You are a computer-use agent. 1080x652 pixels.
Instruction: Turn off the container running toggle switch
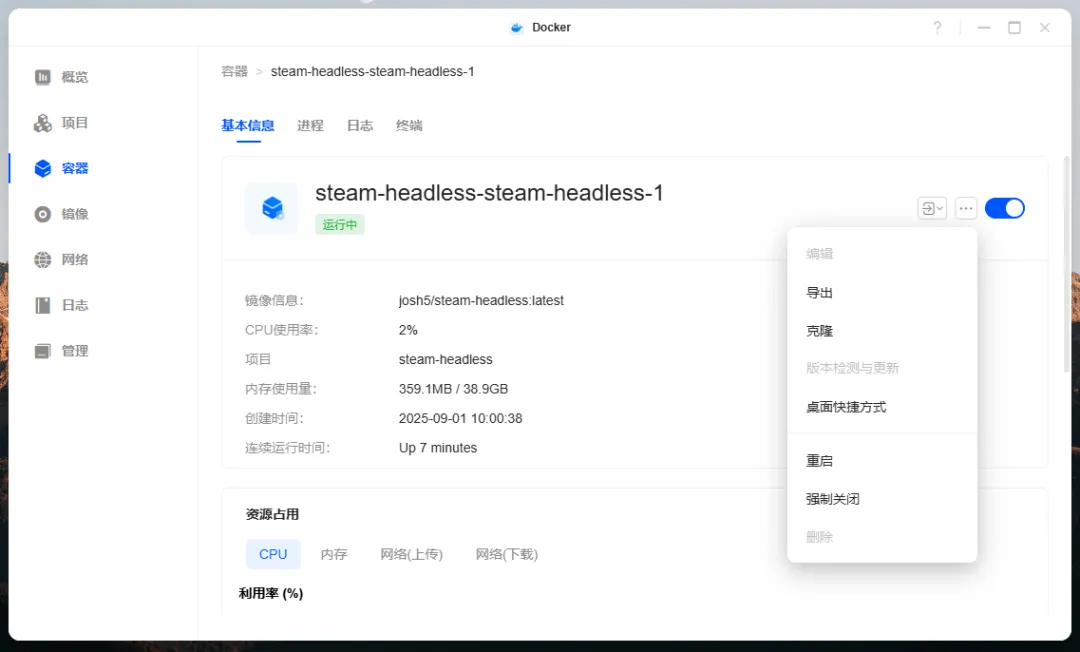tap(1005, 207)
